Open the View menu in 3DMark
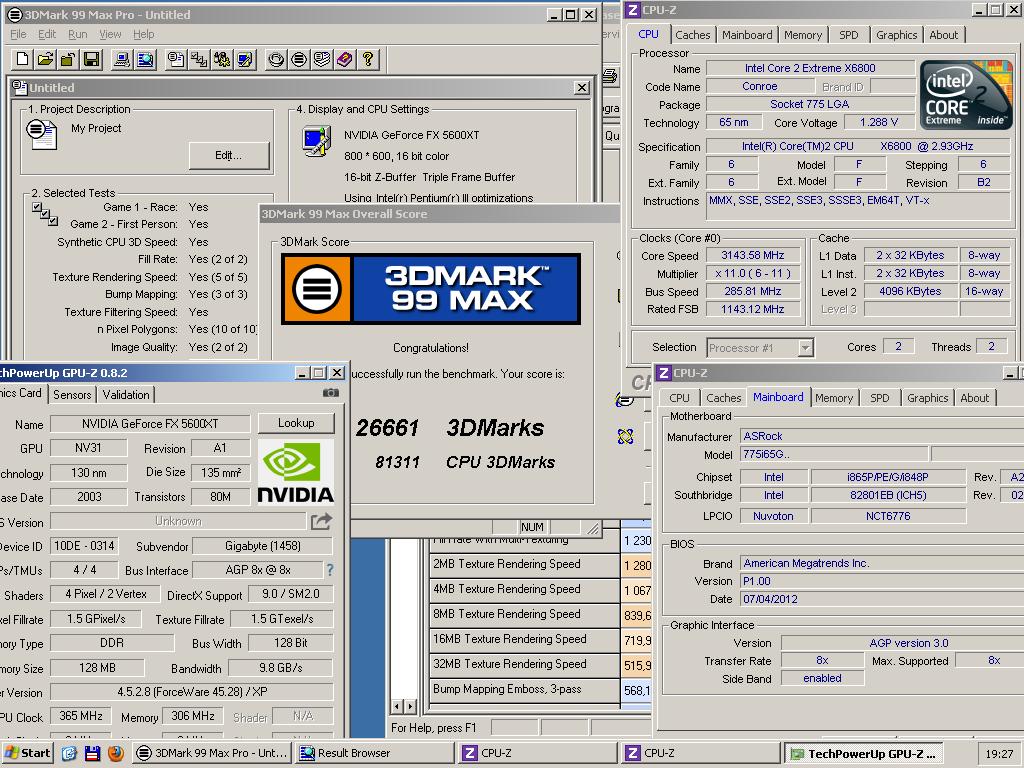 coord(110,34)
